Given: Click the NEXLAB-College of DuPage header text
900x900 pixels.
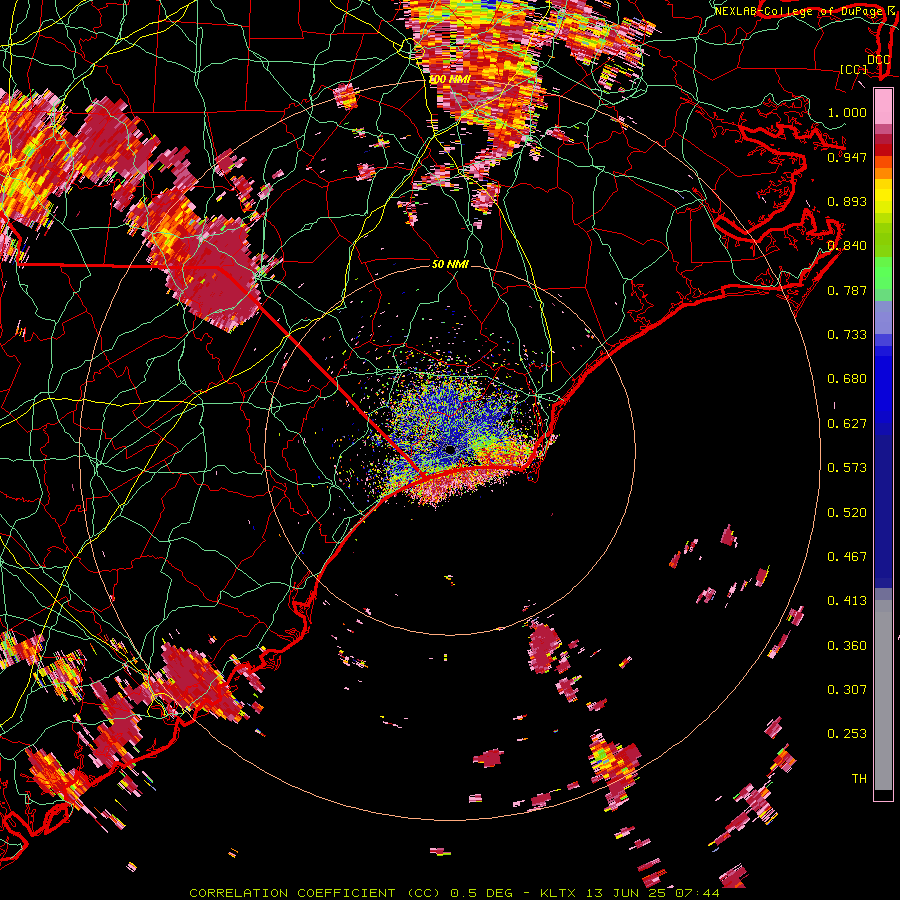Looking at the screenshot, I should 798,11.
